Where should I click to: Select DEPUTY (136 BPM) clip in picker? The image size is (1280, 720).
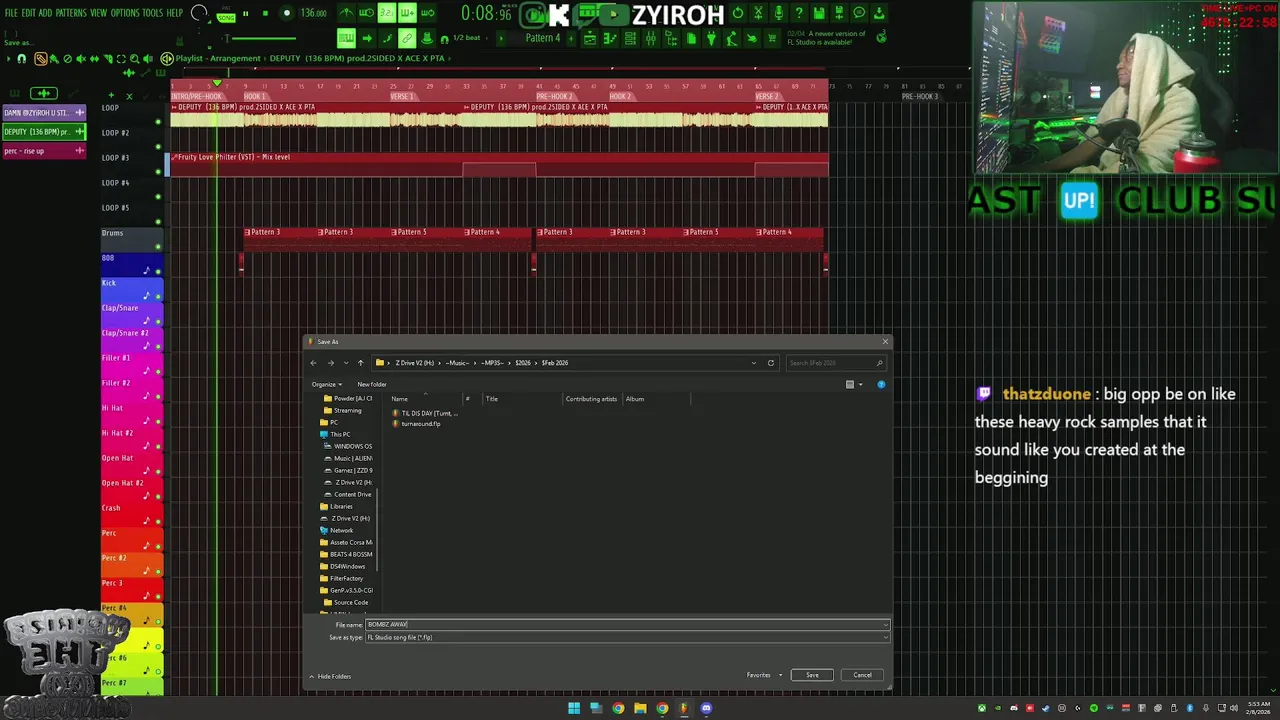44,131
